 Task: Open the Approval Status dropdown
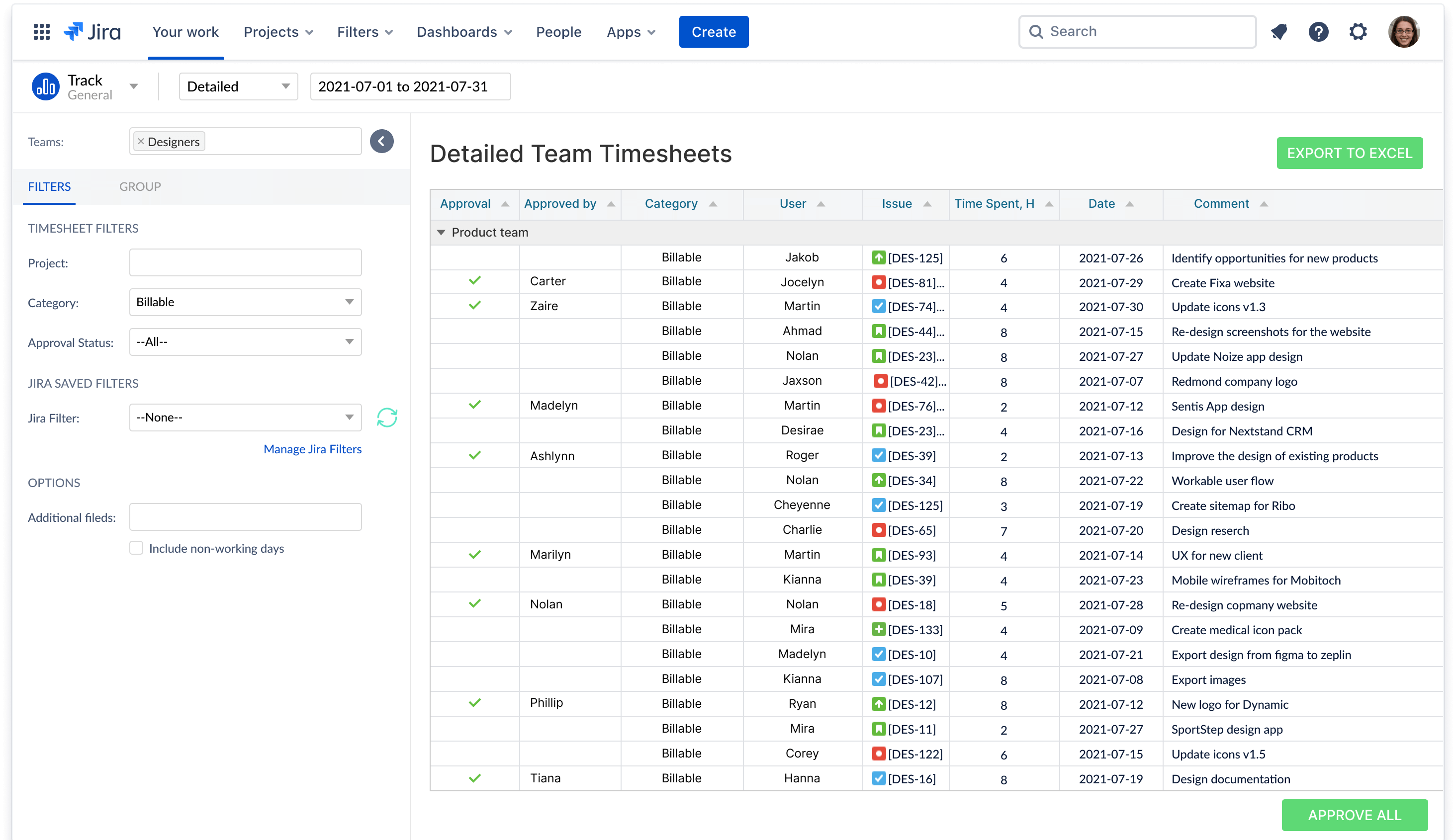point(245,342)
